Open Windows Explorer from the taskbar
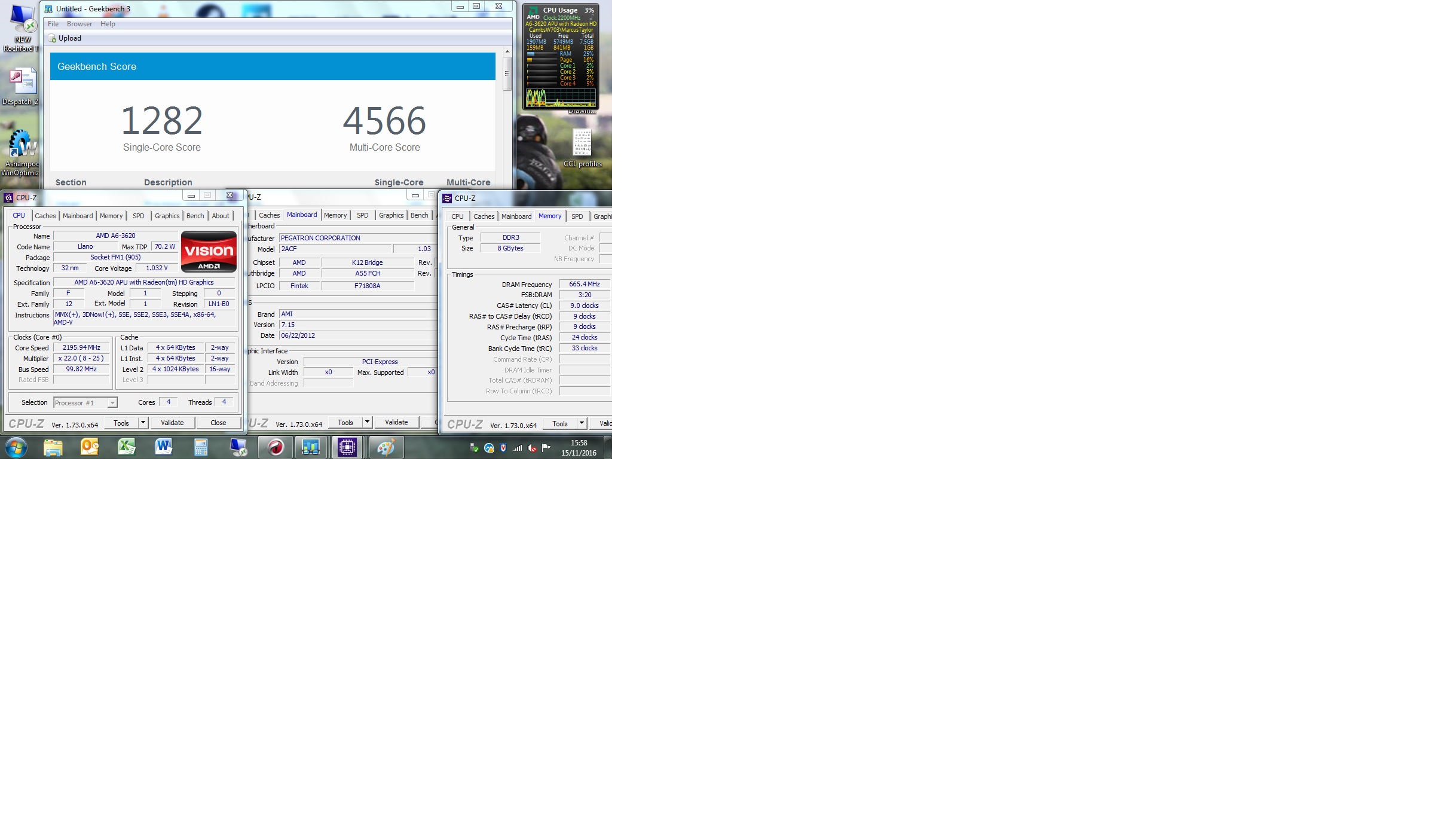The image size is (1456, 837). click(x=53, y=447)
